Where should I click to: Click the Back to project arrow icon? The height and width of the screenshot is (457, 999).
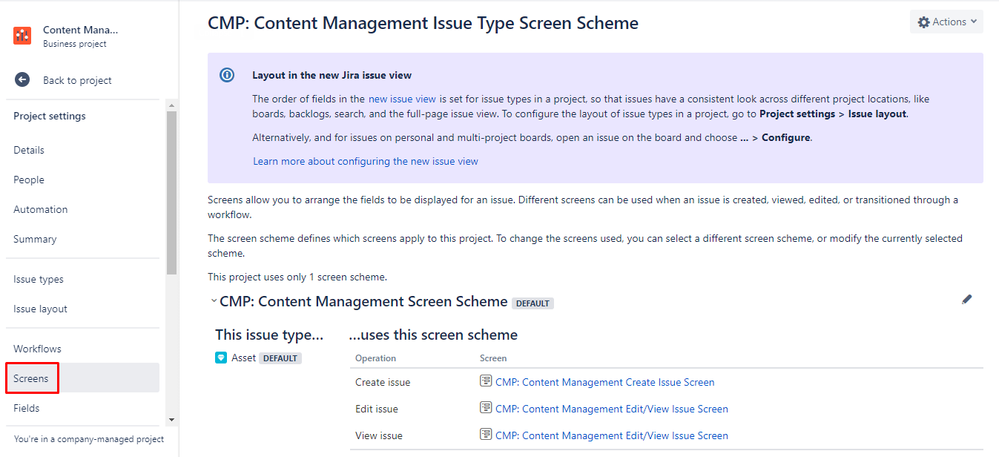pyautogui.click(x=22, y=80)
